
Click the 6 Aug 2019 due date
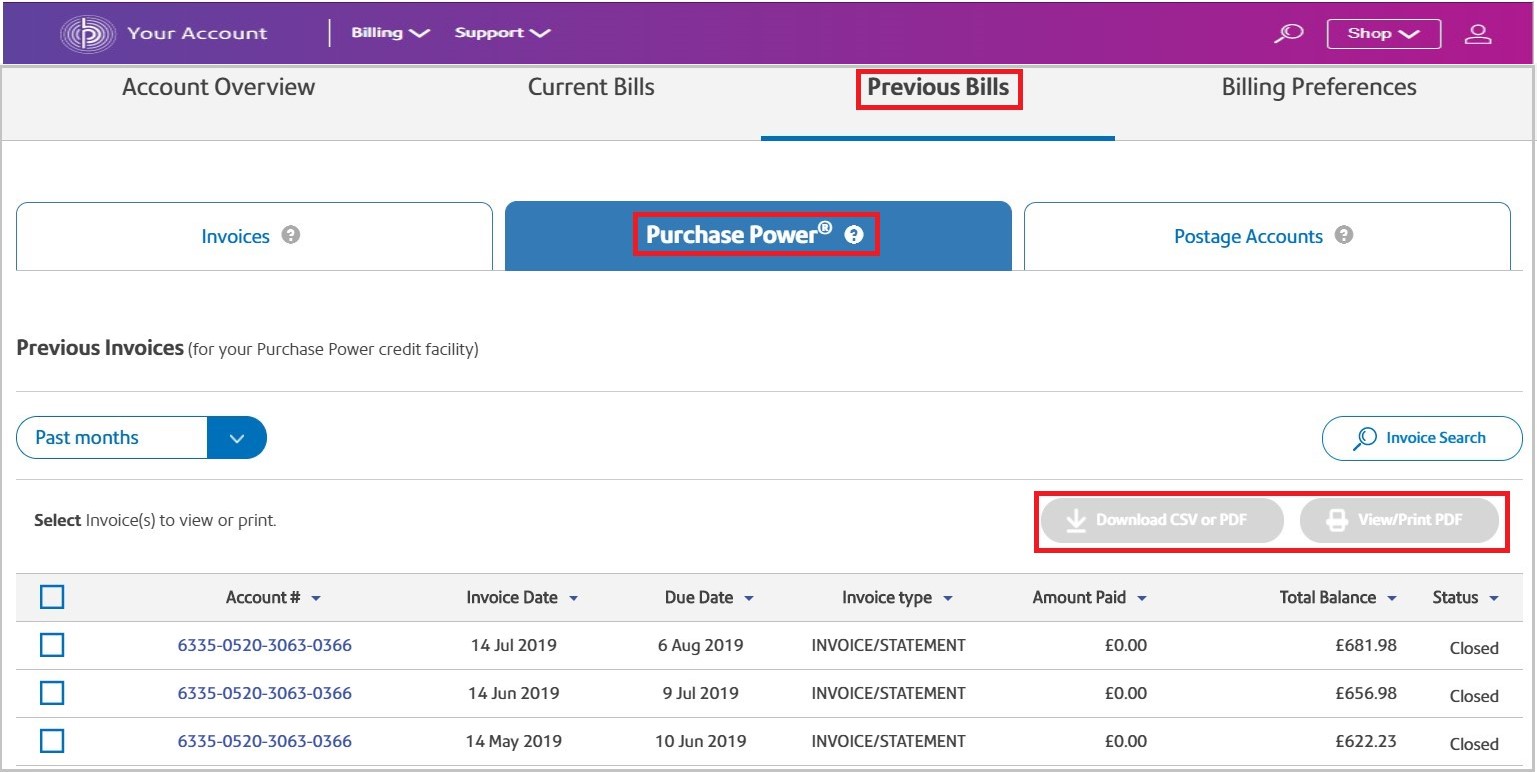click(700, 645)
